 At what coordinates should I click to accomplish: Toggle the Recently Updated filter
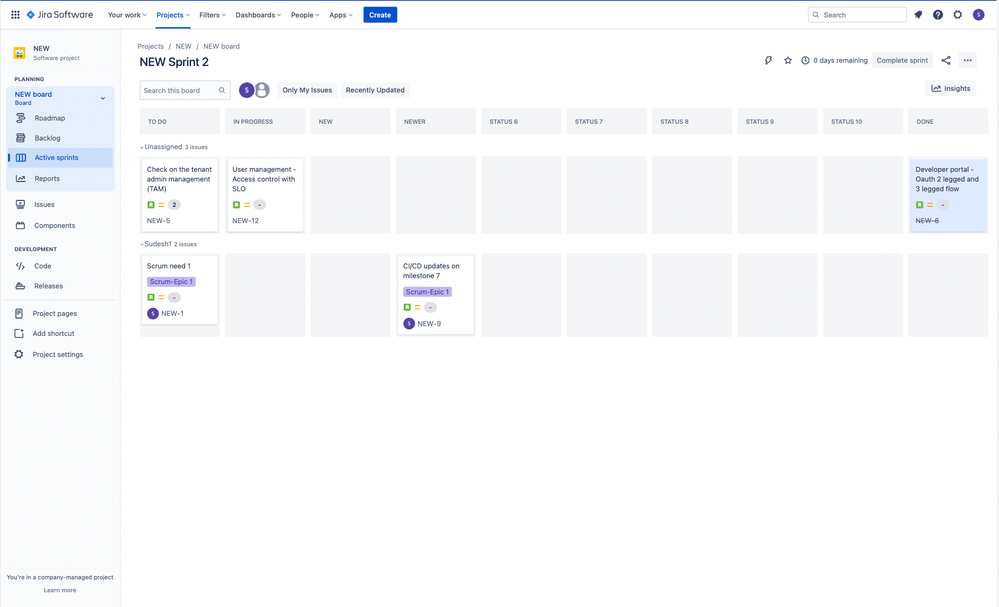375,90
